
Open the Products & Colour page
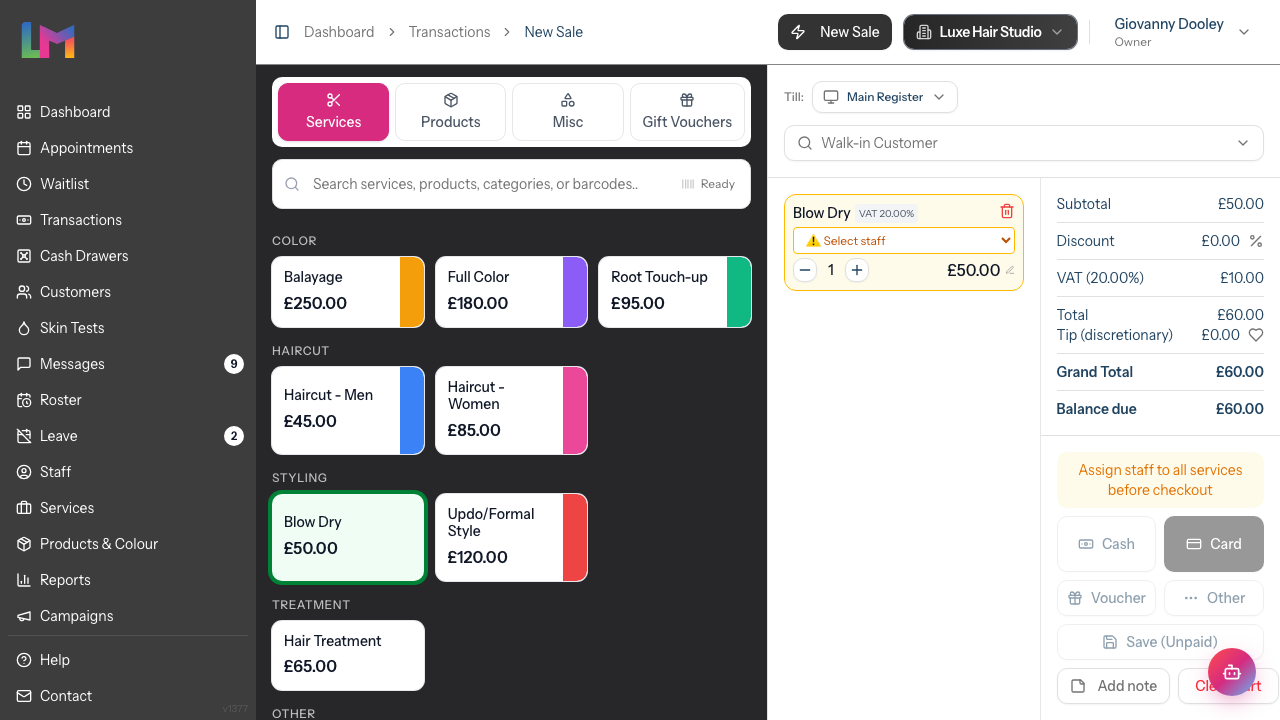pyautogui.click(x=128, y=544)
